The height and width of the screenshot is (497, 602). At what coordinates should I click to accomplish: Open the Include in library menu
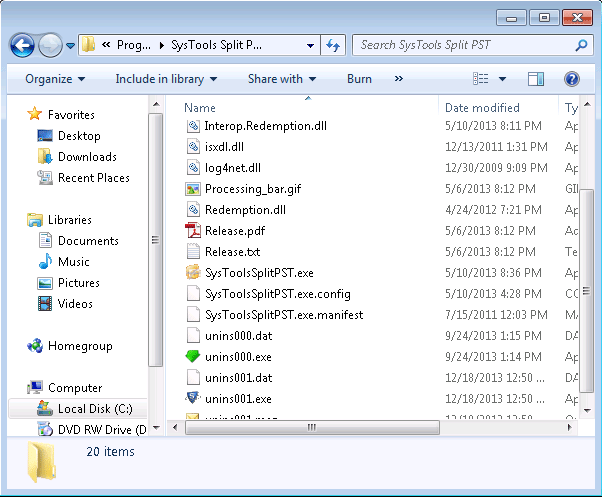click(x=166, y=79)
